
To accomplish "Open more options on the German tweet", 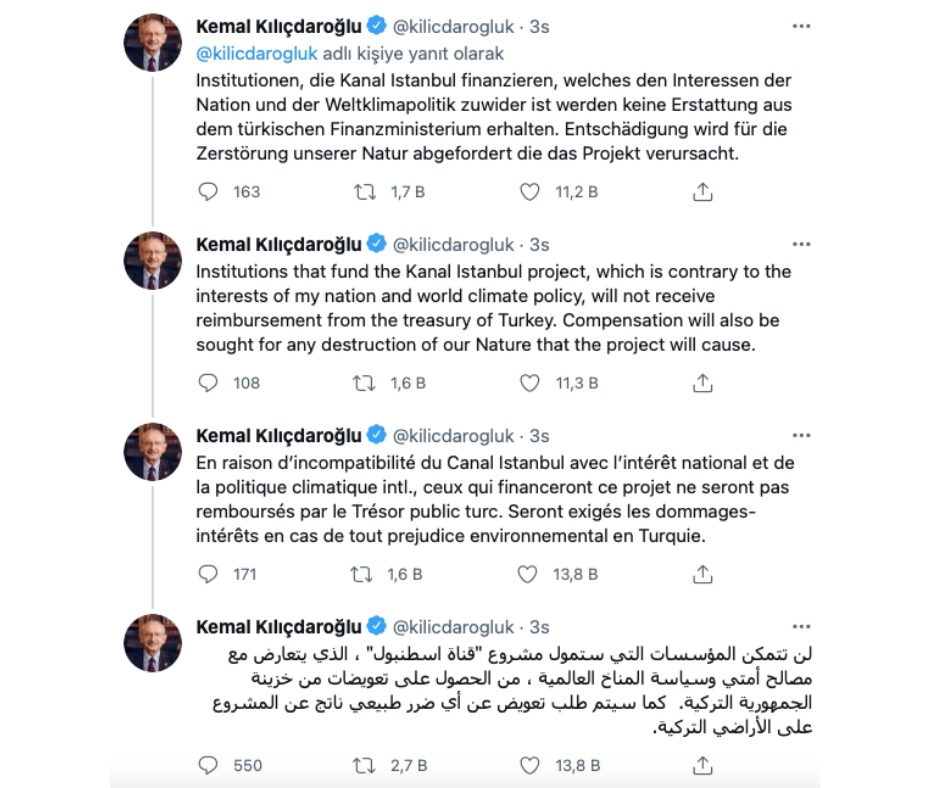I will pos(800,25).
